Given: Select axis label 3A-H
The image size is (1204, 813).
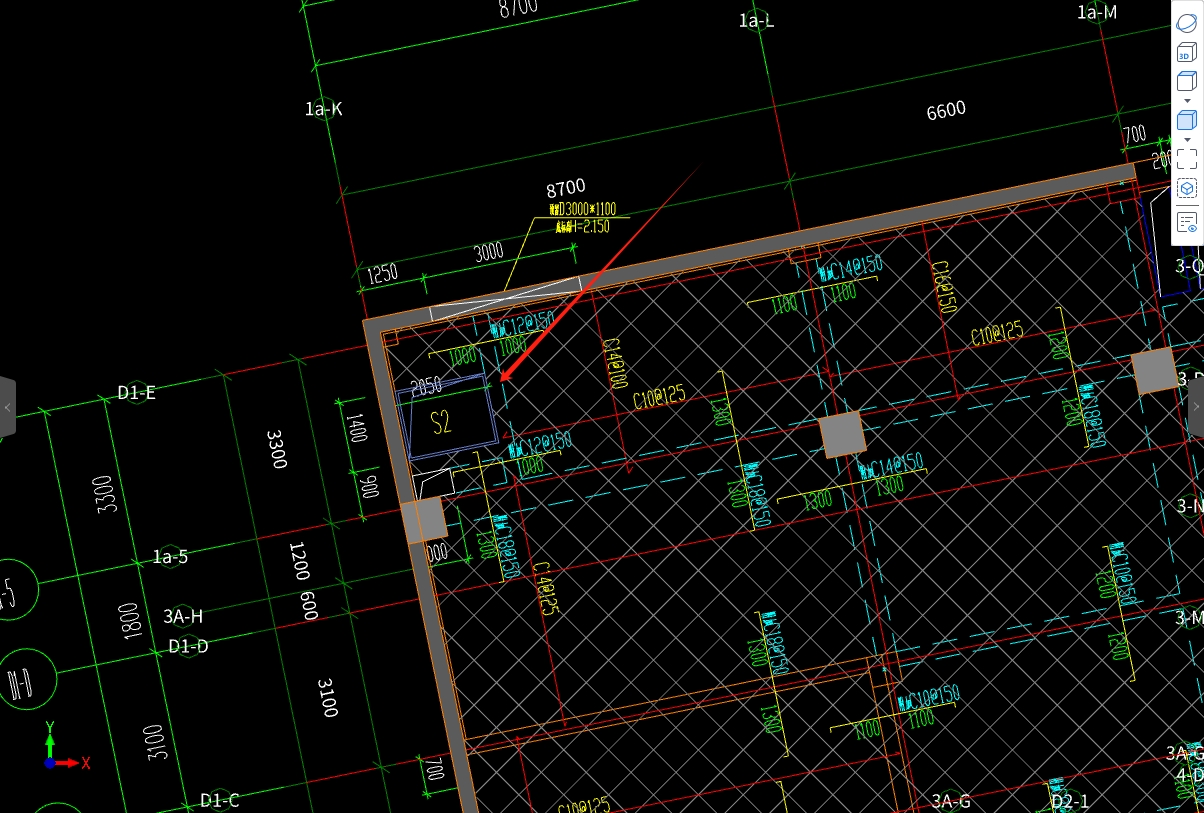Looking at the screenshot, I should [183, 617].
